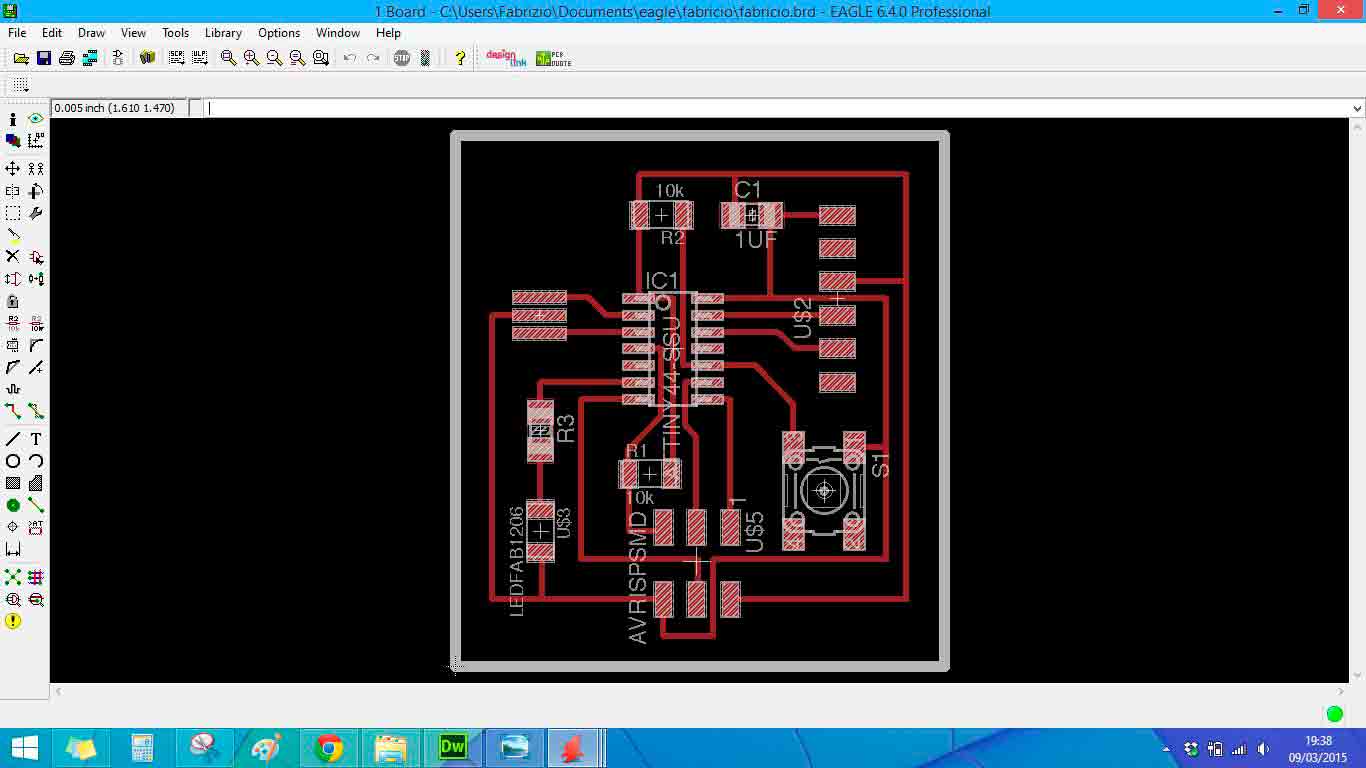Viewport: 1366px width, 768px height.
Task: Click the Stop command icon
Action: tap(402, 58)
